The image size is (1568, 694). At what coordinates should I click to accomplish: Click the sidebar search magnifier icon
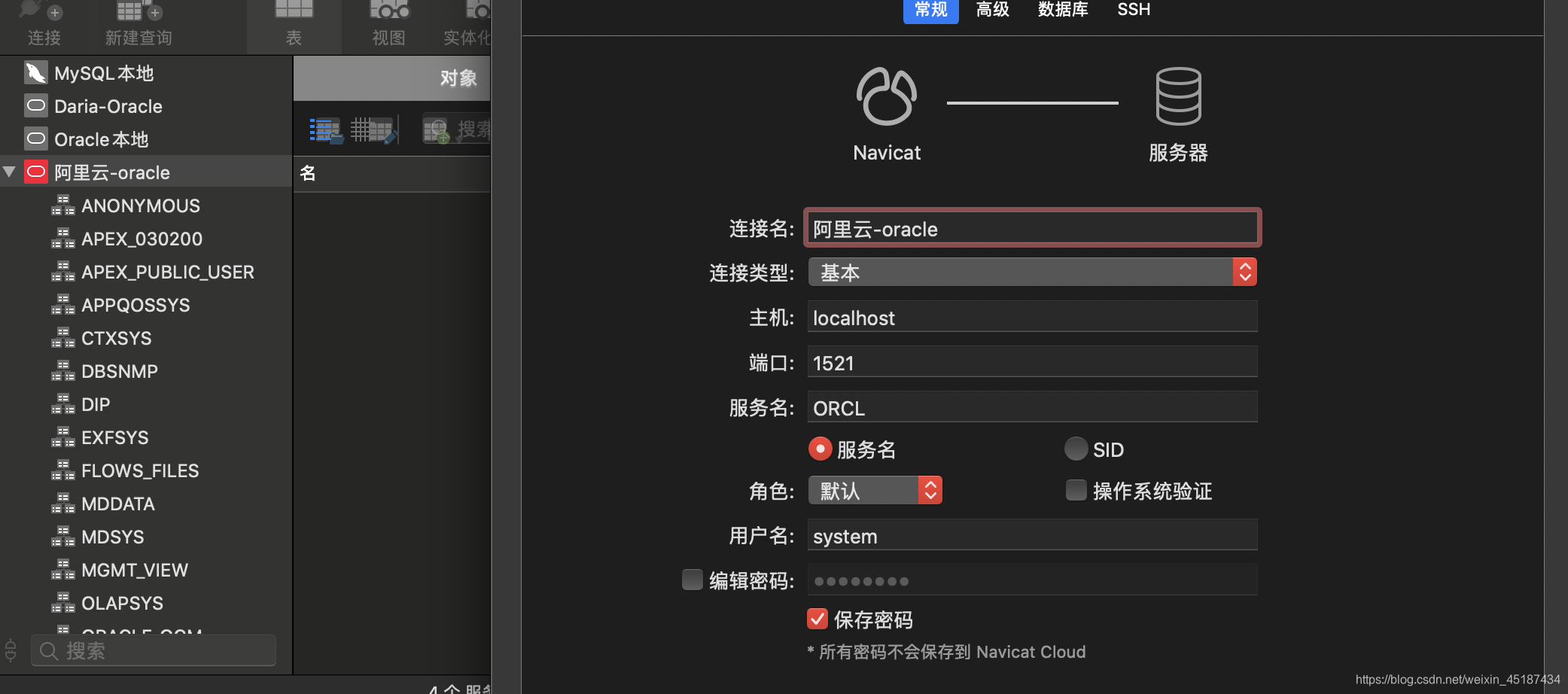click(x=49, y=651)
